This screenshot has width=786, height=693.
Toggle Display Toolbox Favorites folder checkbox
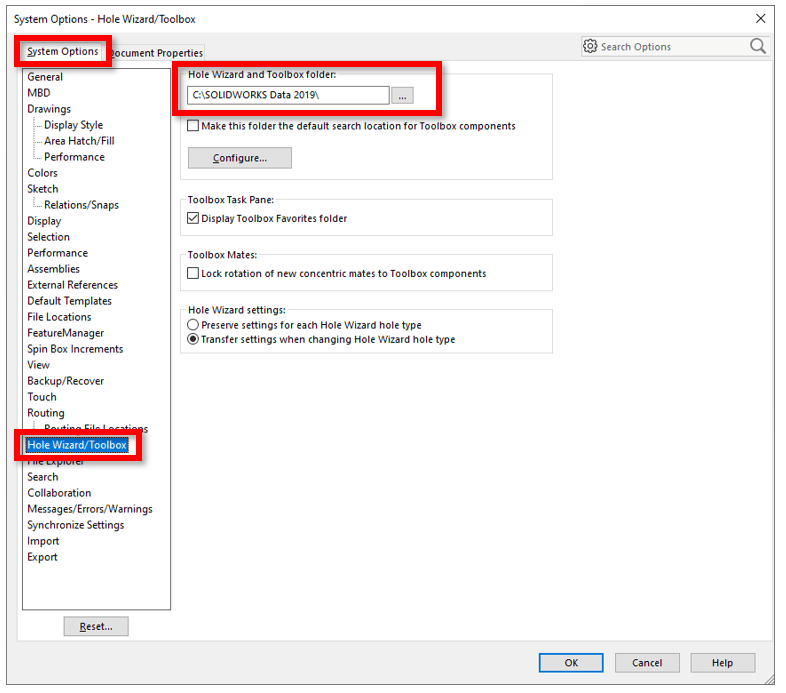click(194, 218)
